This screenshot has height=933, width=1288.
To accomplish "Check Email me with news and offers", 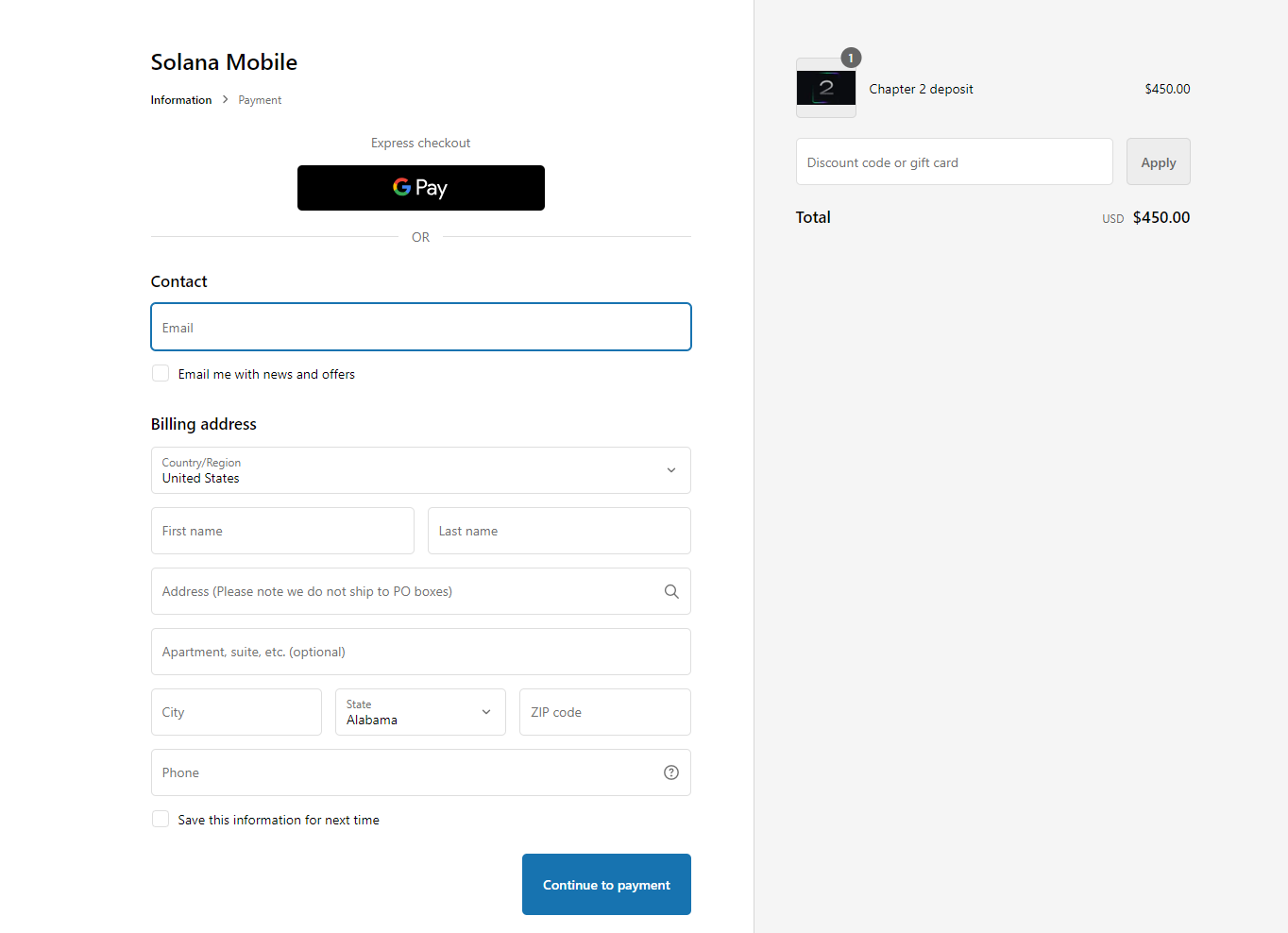I will coord(161,374).
